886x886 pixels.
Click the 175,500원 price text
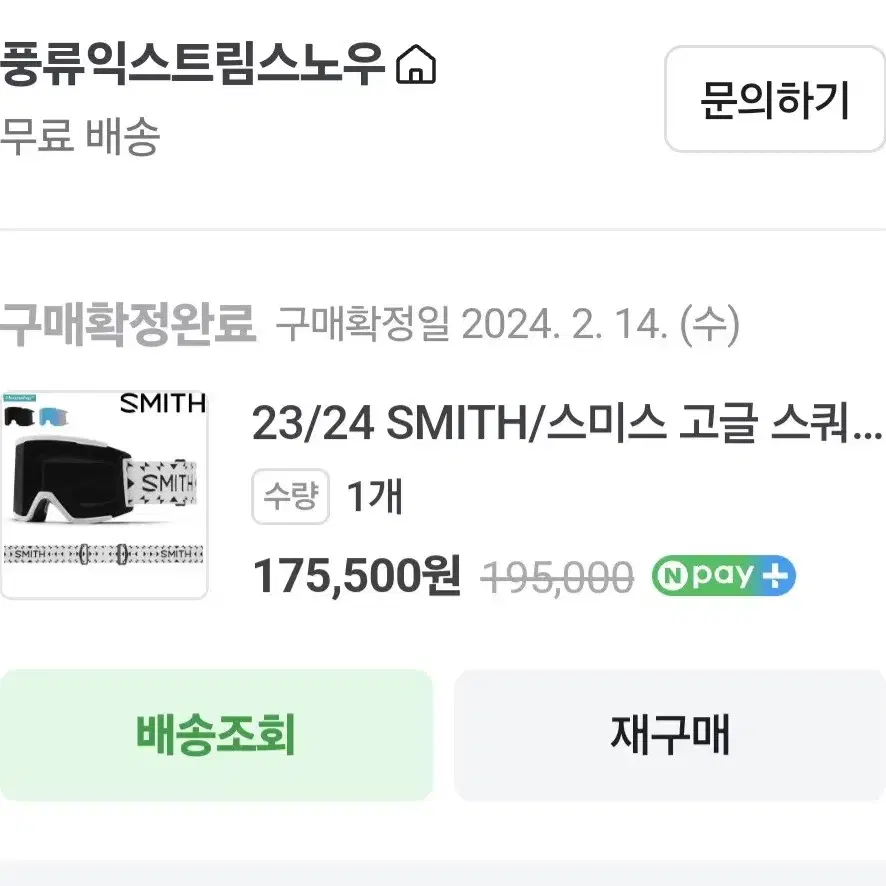(357, 576)
